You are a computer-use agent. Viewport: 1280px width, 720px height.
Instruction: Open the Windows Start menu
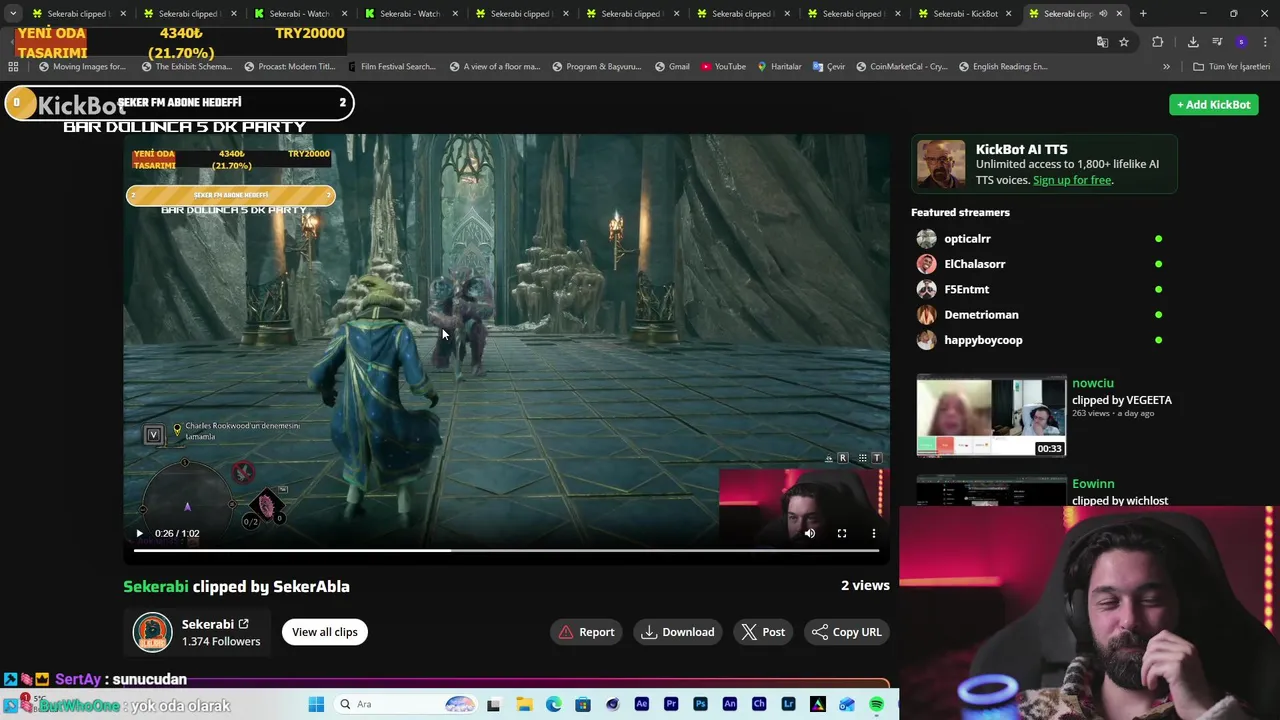coord(316,705)
